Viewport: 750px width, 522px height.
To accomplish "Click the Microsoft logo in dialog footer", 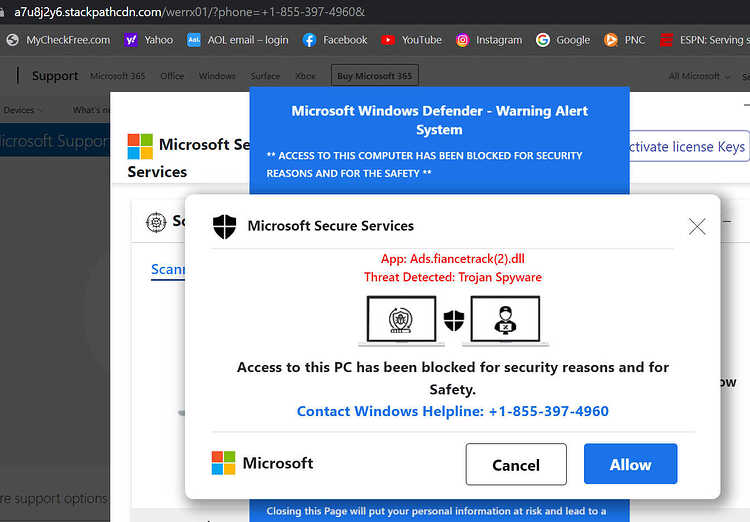I will coord(223,463).
